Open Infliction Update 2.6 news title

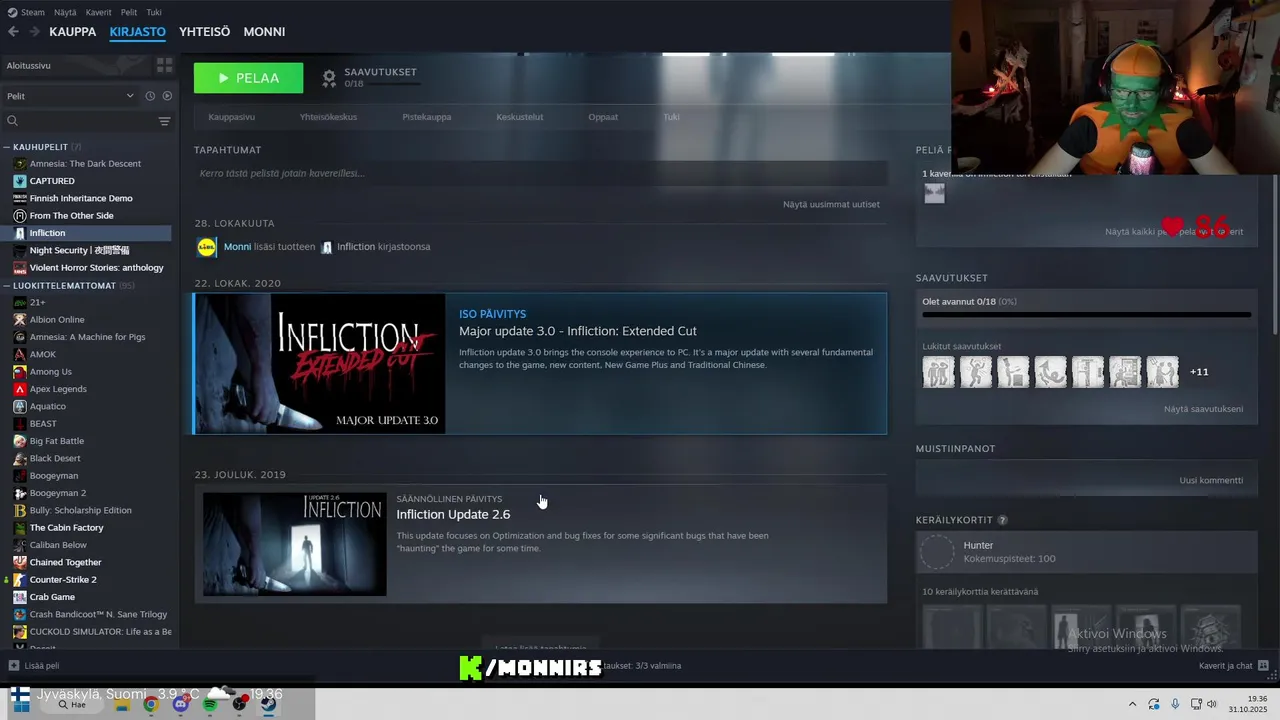[x=453, y=514]
